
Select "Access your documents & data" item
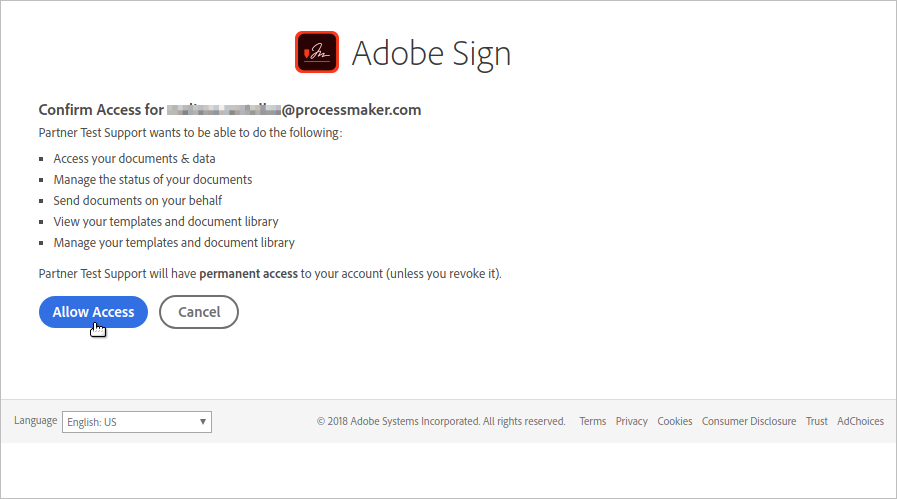point(134,158)
